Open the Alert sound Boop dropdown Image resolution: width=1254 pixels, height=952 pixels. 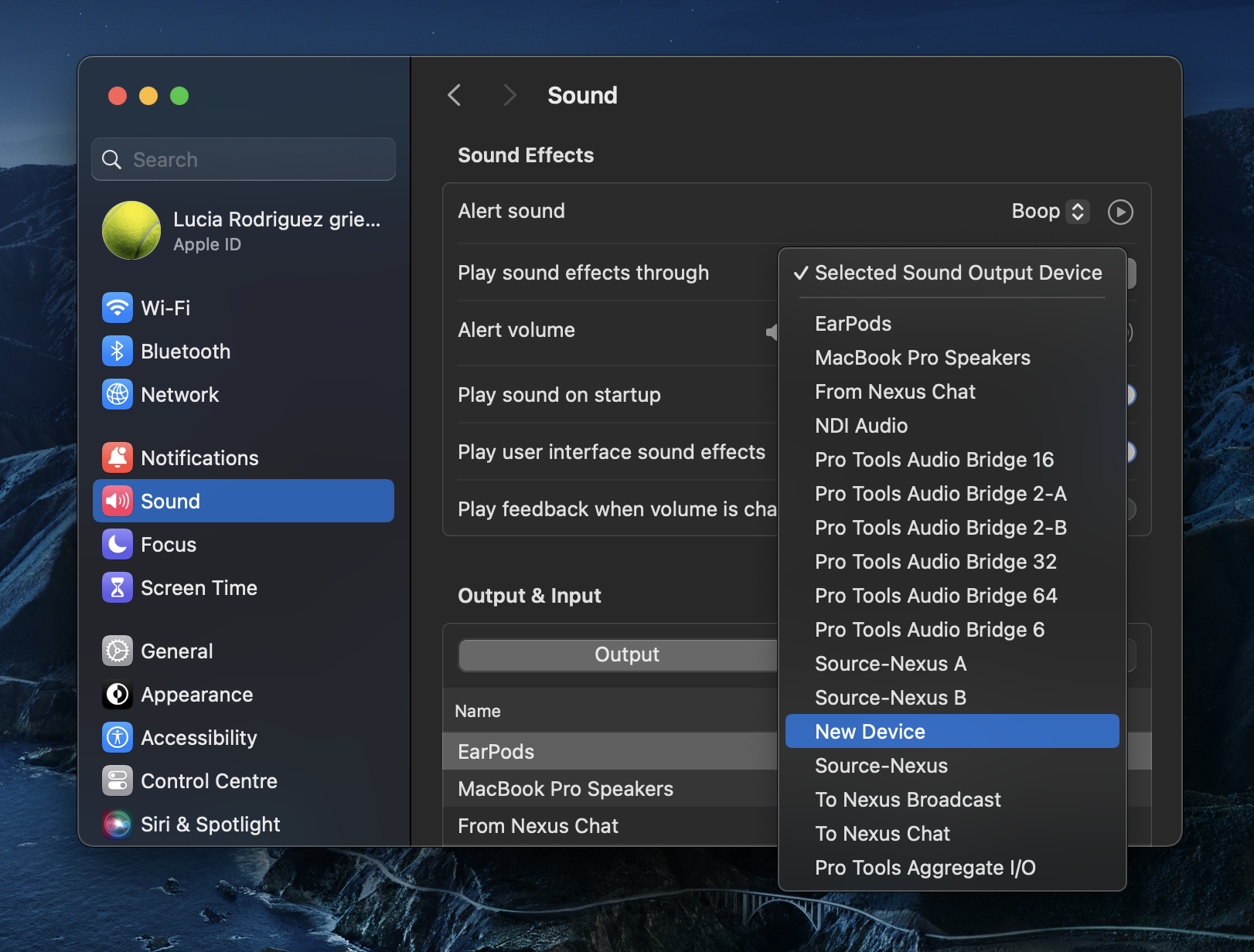[x=1050, y=212]
